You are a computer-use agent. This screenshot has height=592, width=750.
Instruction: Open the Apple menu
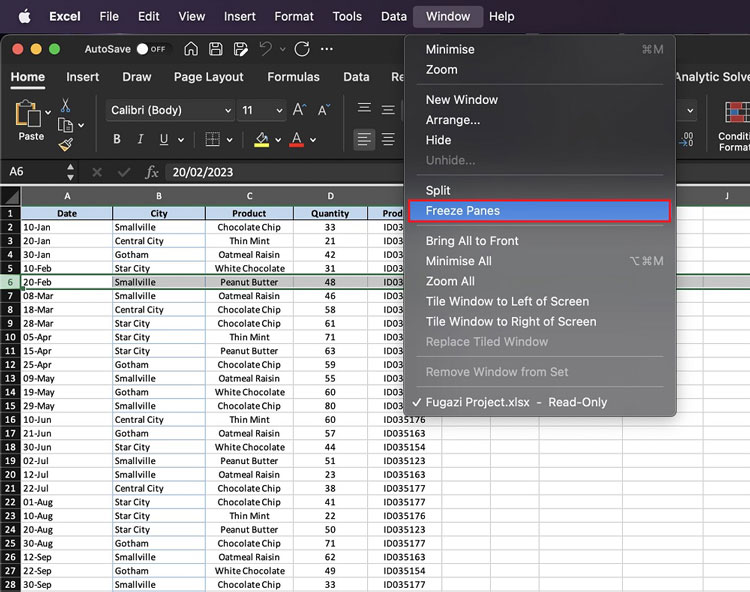click(24, 16)
